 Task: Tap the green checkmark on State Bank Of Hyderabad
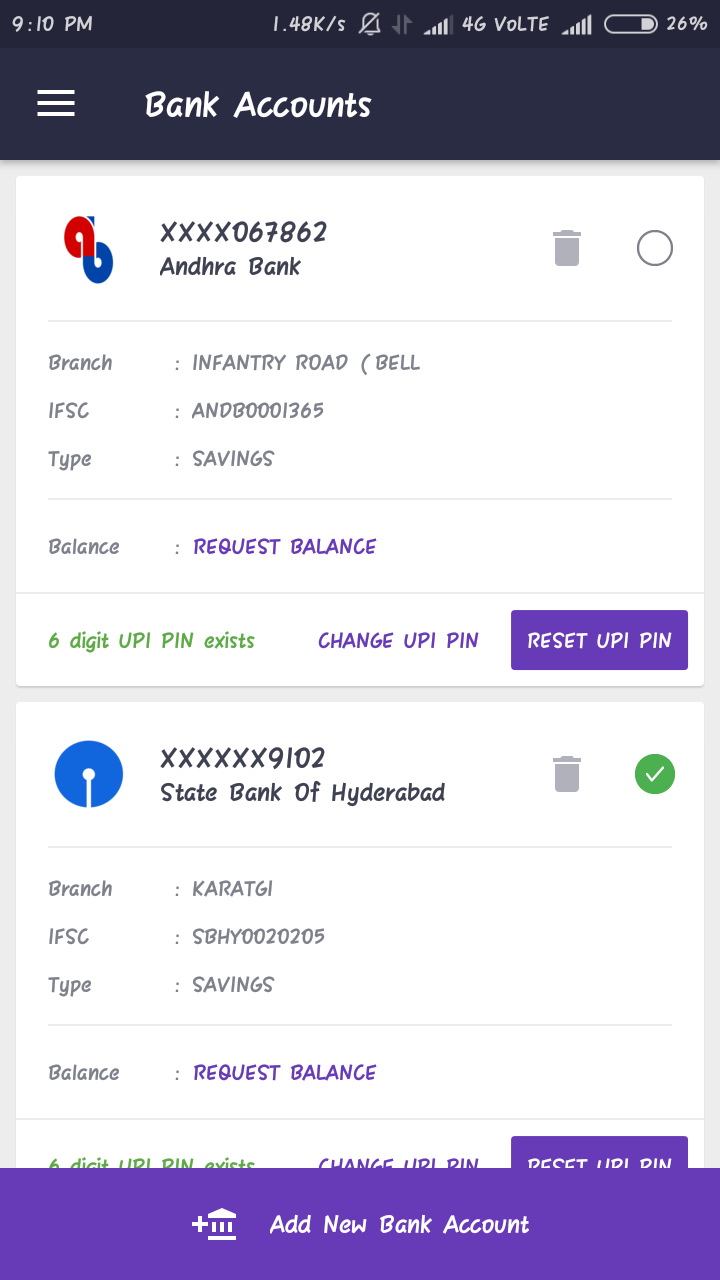coord(655,774)
